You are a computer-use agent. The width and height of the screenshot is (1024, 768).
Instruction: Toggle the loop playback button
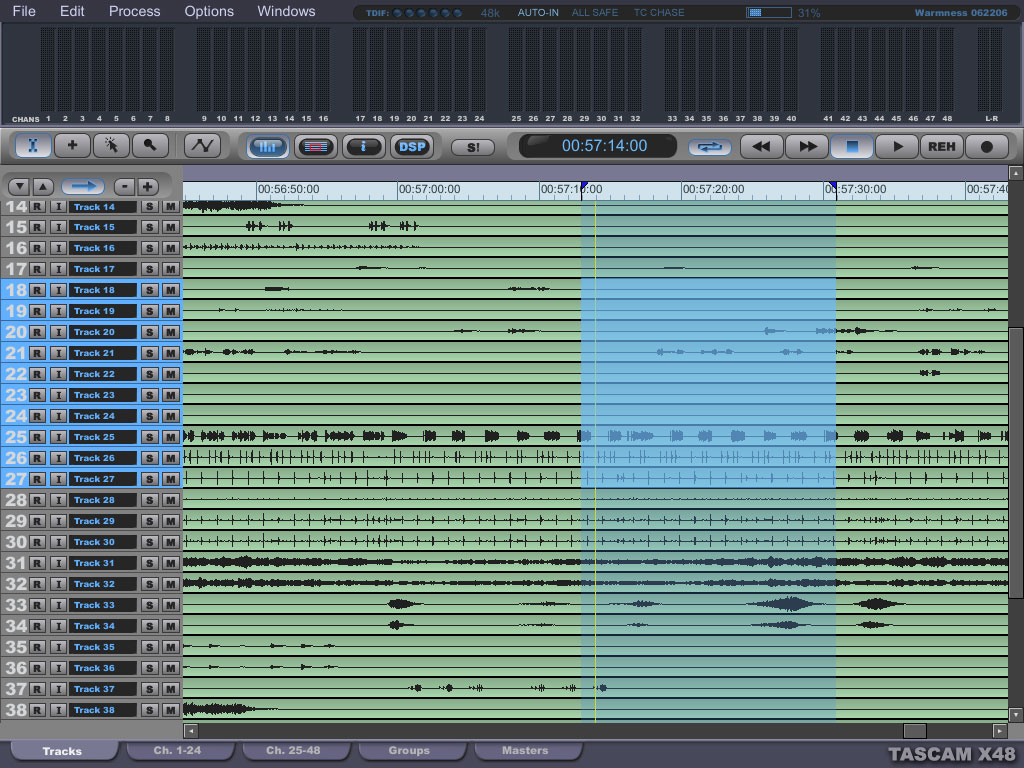[x=709, y=147]
